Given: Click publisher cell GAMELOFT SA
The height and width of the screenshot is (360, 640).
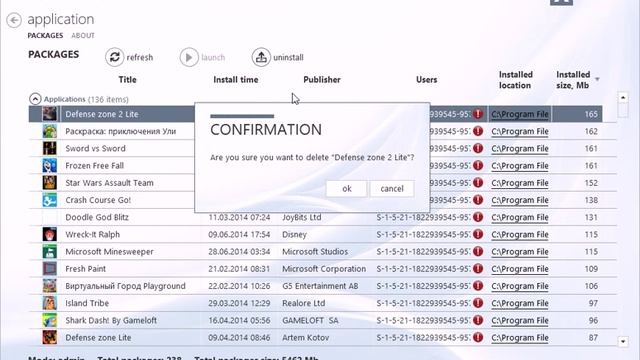Looking at the screenshot, I should pos(310,320).
